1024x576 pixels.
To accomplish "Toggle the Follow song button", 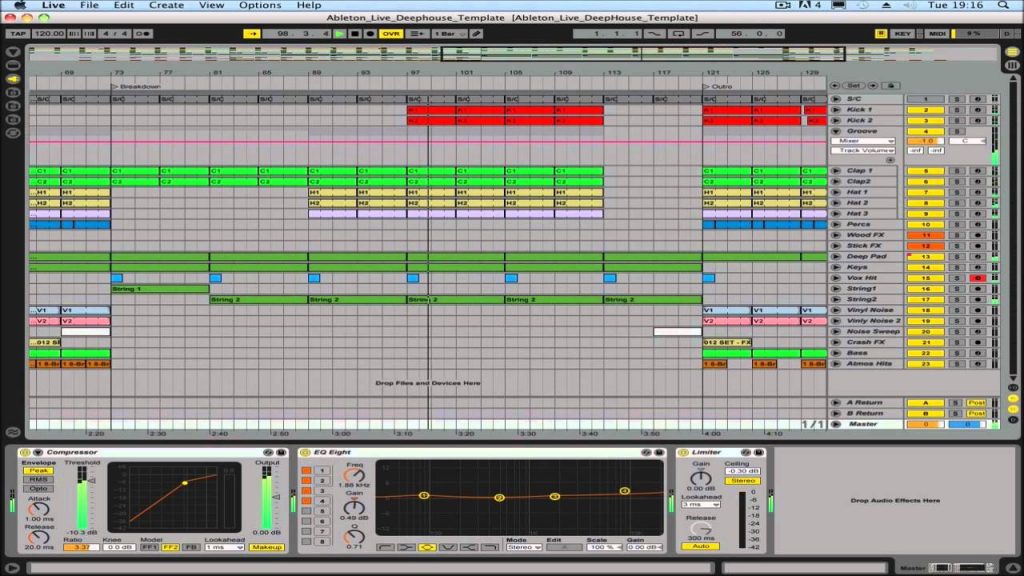I will click(x=251, y=33).
